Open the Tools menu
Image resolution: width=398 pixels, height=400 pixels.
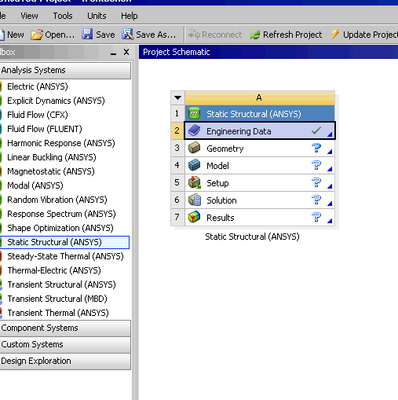tap(63, 16)
